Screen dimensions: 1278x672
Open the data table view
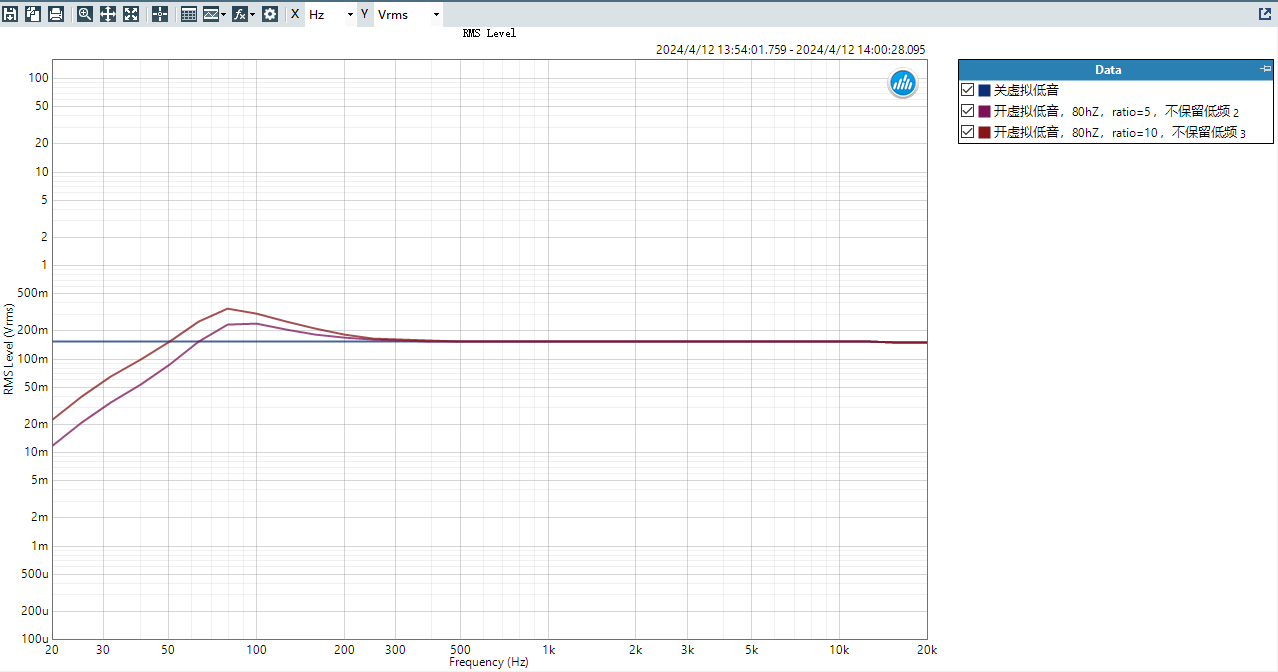(x=189, y=14)
